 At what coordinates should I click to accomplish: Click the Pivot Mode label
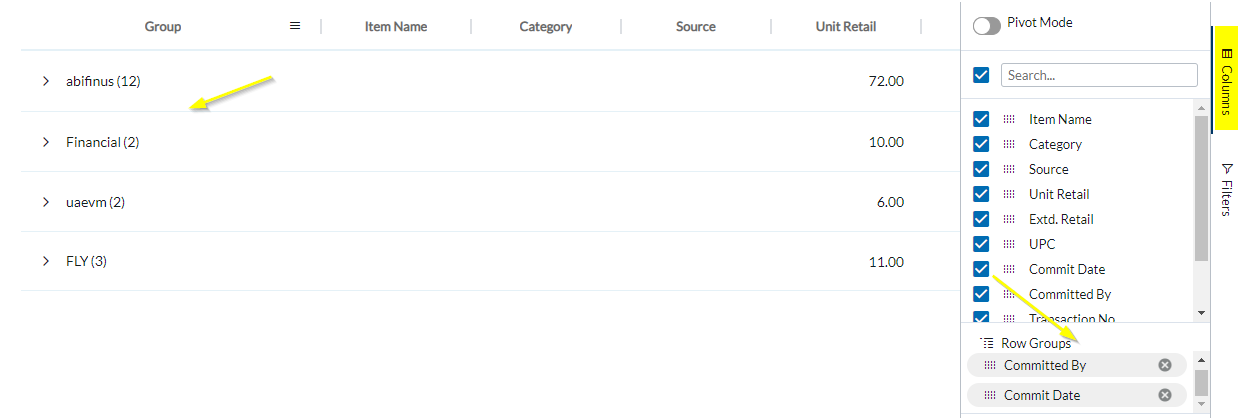tap(1040, 22)
